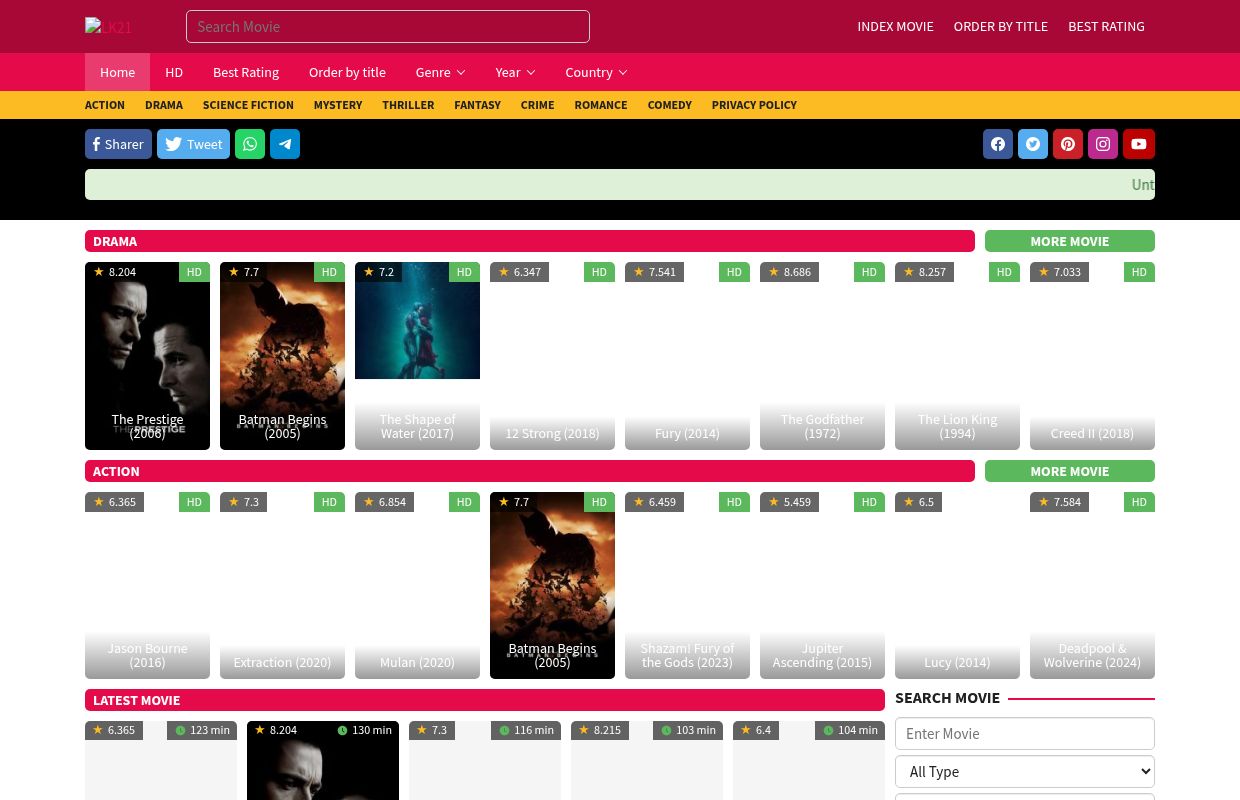Open latest movie card rated 8.215
Viewport: 1240px width, 800px height.
(647, 760)
